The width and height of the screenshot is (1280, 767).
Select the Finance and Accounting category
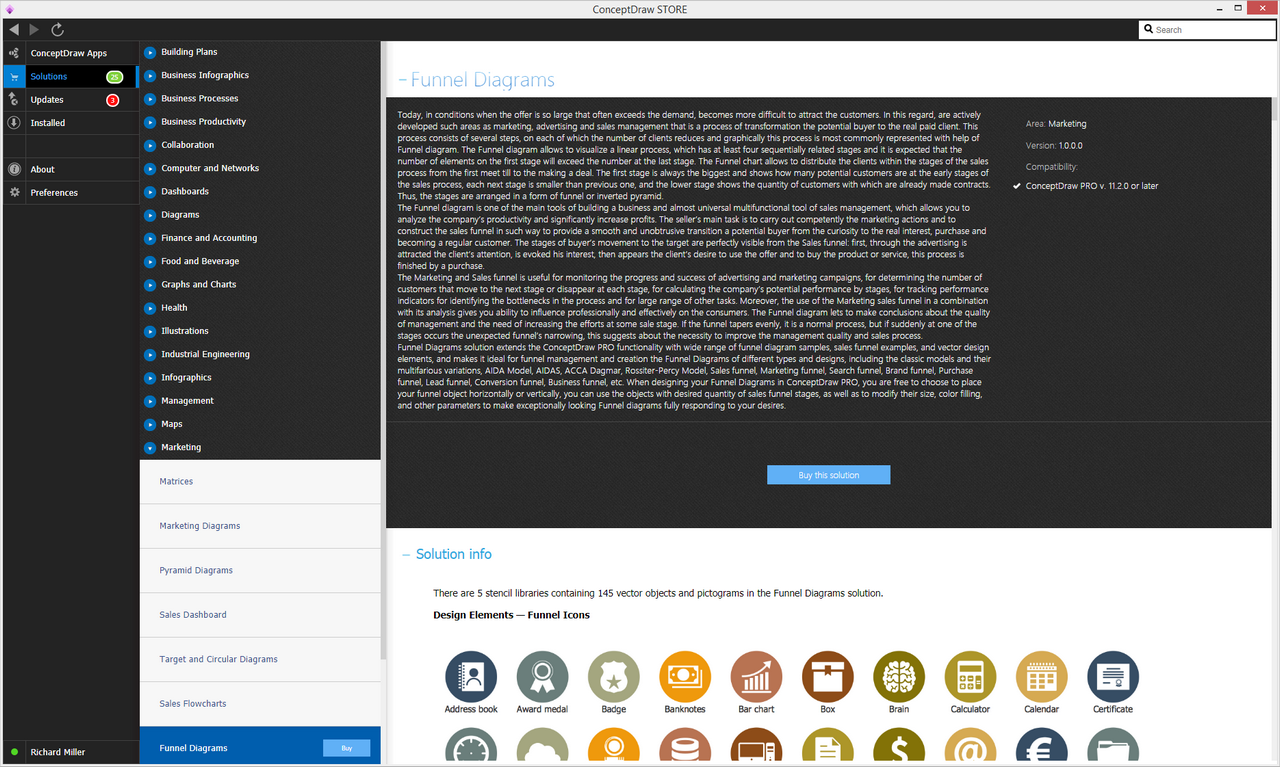coord(209,238)
